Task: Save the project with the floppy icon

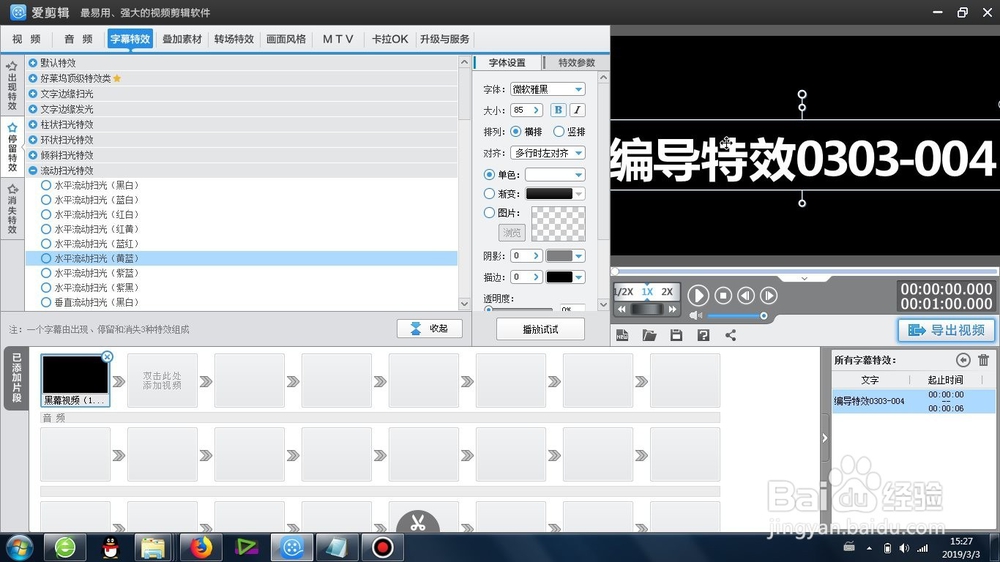Action: pos(676,335)
